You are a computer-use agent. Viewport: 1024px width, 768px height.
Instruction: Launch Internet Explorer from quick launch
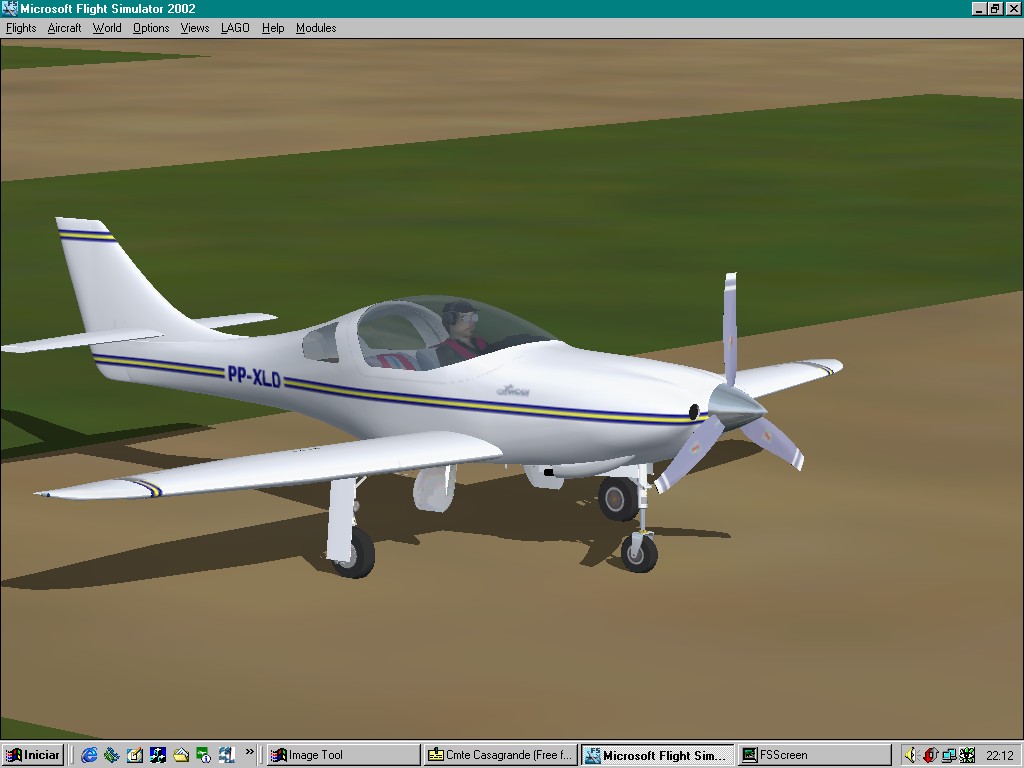coord(89,755)
